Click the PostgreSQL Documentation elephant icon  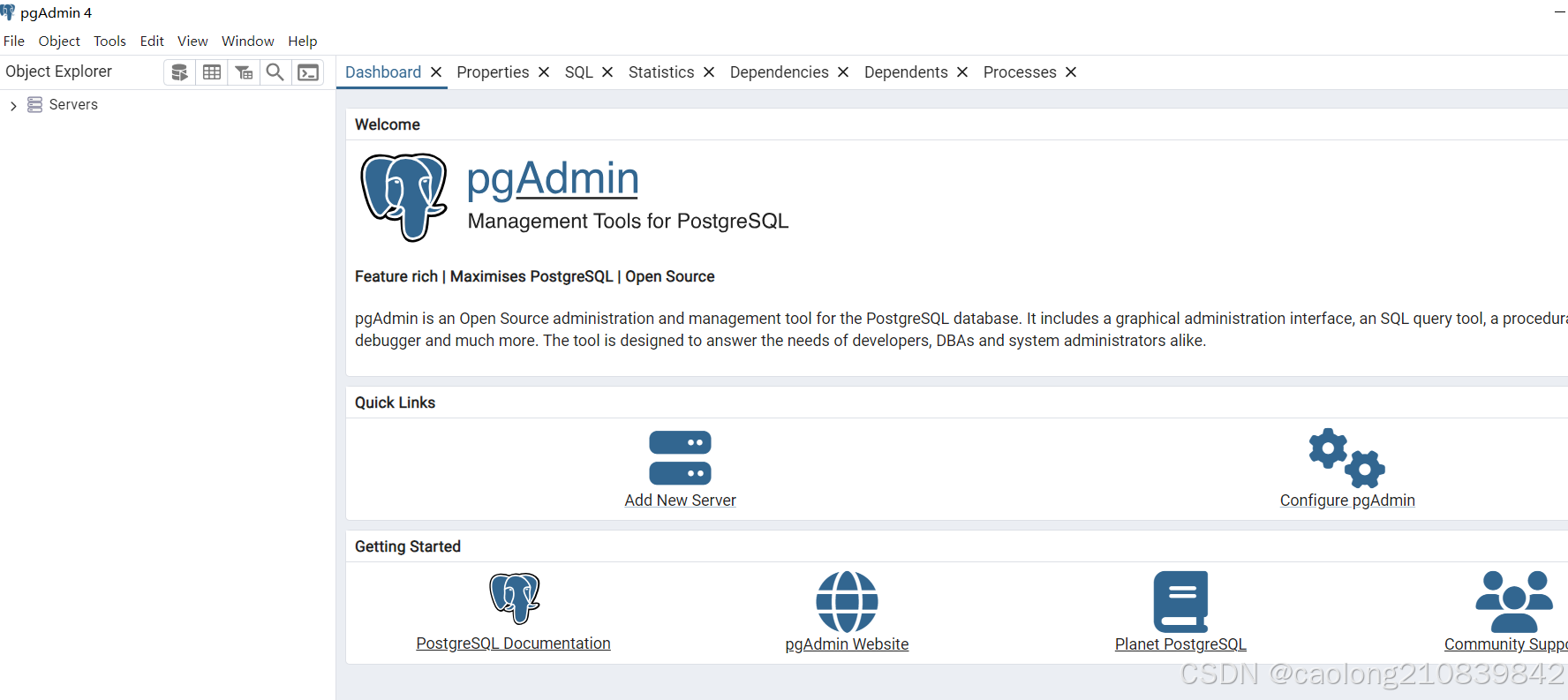tap(515, 598)
